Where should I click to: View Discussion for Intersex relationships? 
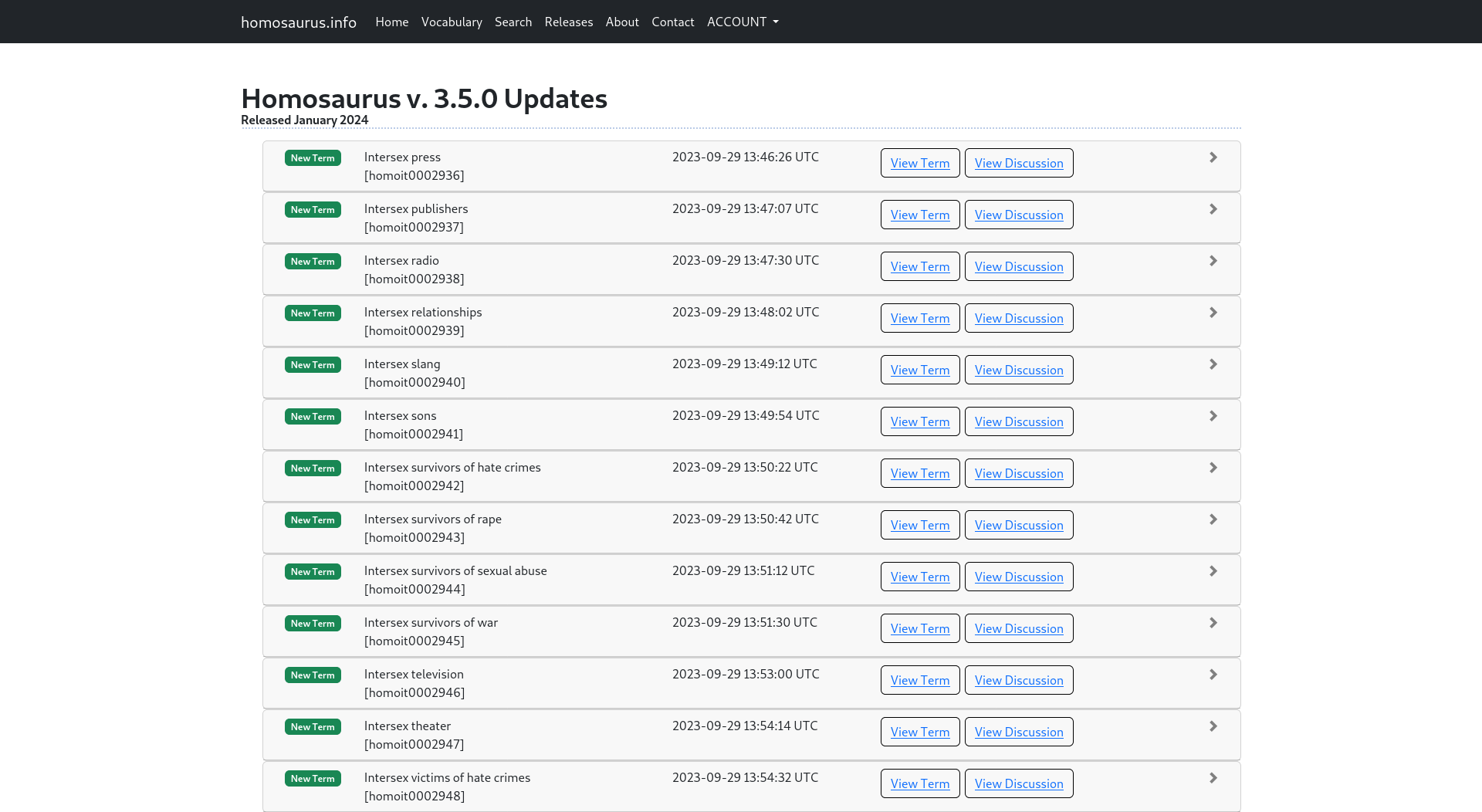coord(1018,318)
